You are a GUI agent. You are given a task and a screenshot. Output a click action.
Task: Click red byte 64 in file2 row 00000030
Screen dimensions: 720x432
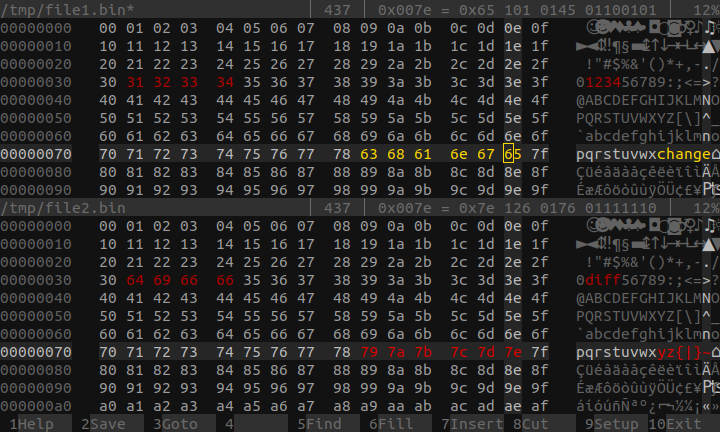[135, 280]
